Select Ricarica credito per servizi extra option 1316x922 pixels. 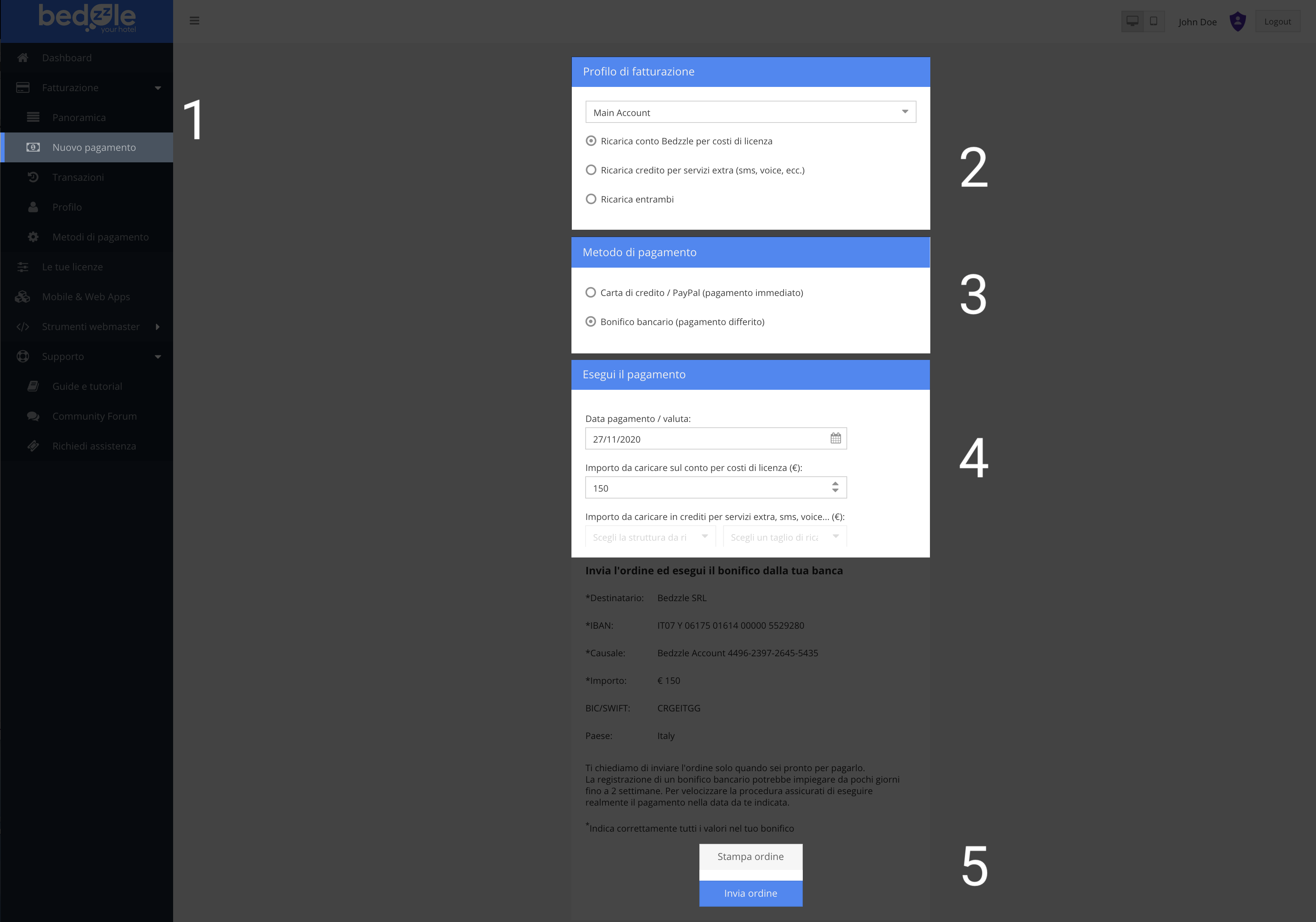591,170
